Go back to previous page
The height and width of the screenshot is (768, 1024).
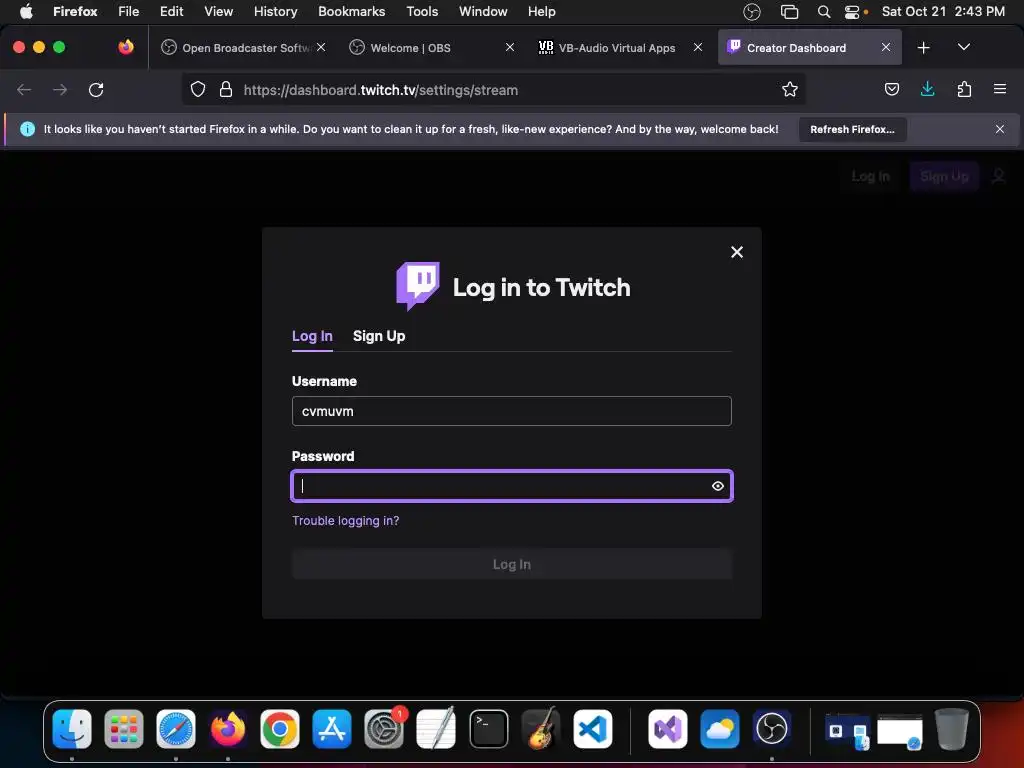coord(24,89)
